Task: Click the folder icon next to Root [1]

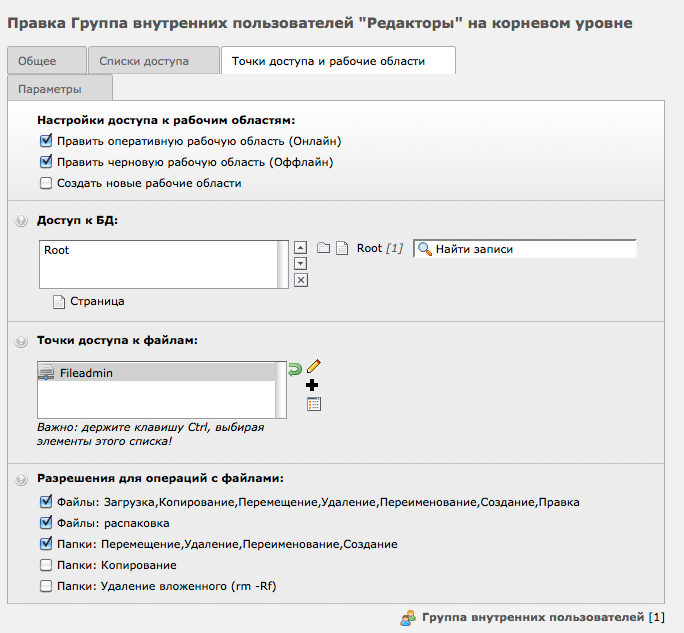Action: 323,248
